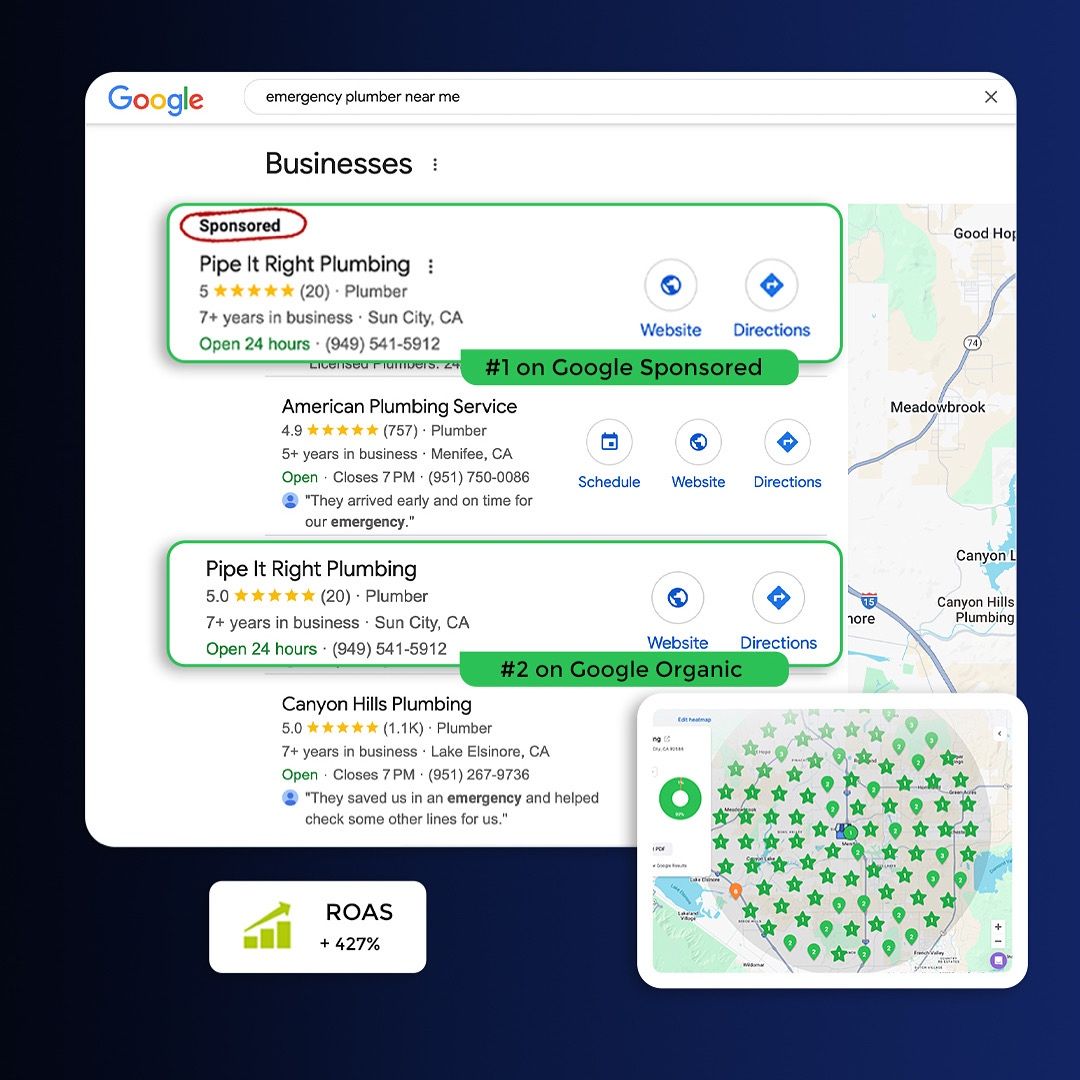Open the three-dot menu on the Sponsored listing

[x=430, y=266]
